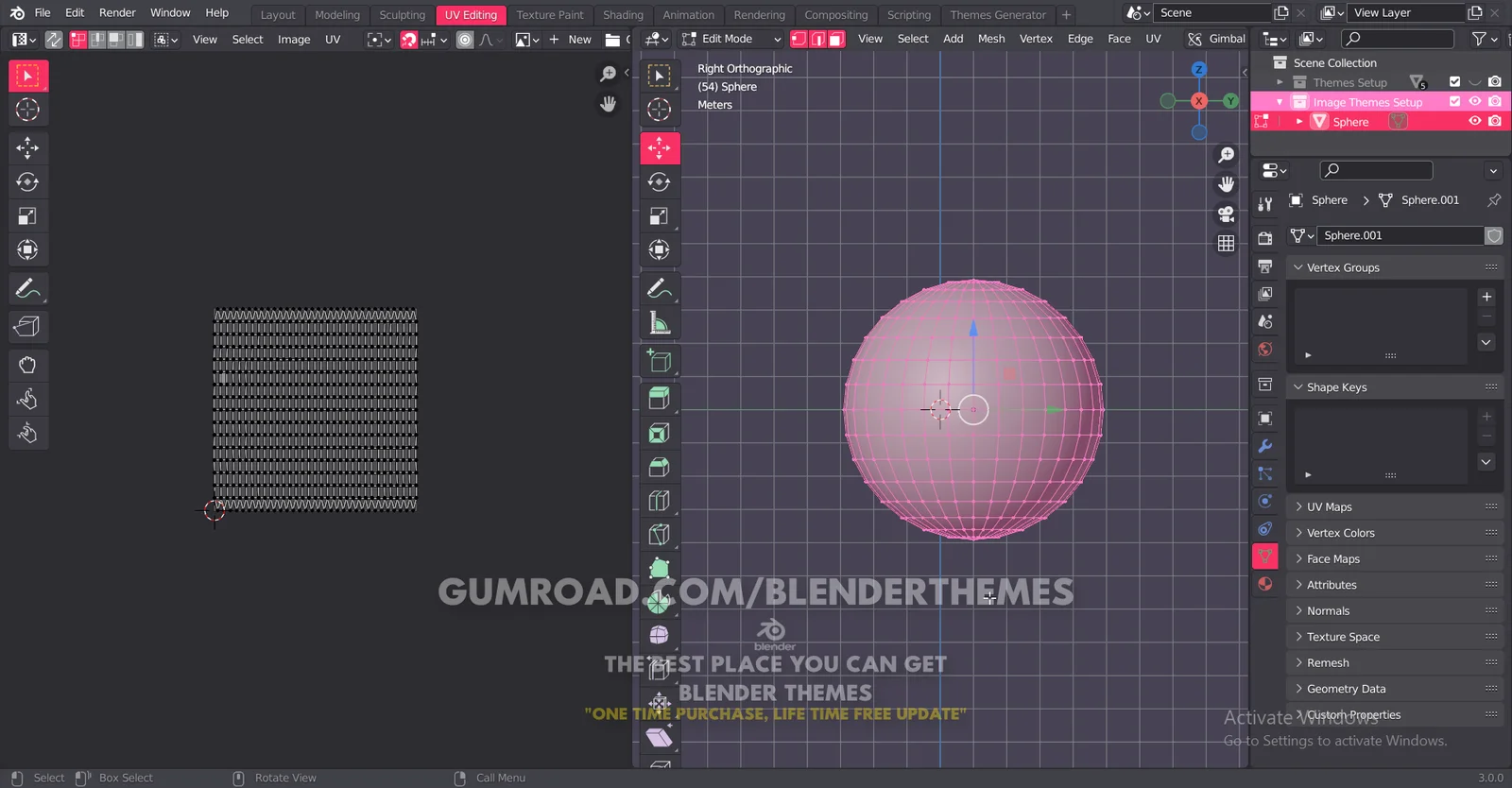Select the Inset Faces tool
Viewport: 1512px width, 788px height.
pyautogui.click(x=660, y=433)
